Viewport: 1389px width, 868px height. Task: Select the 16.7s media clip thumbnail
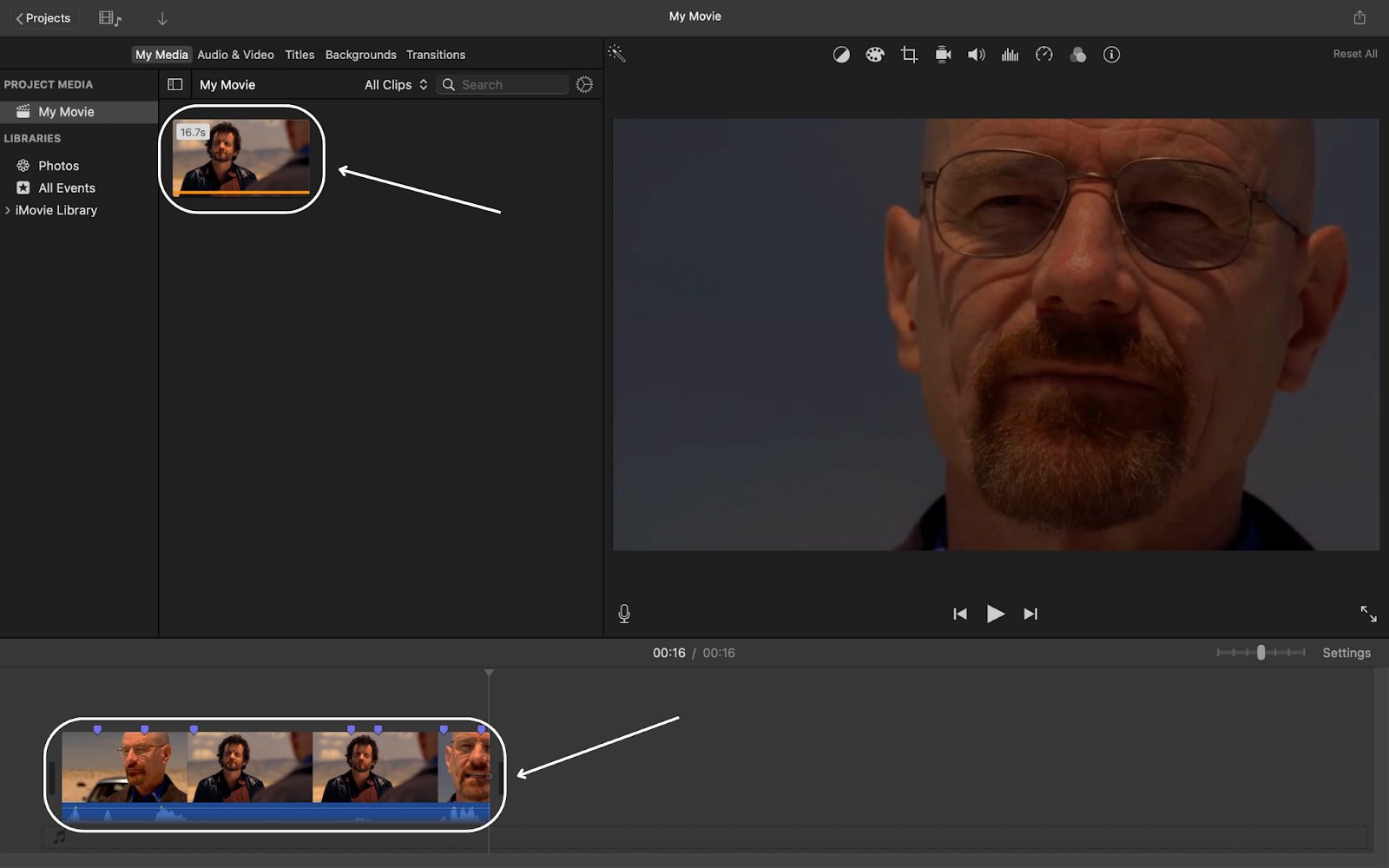click(241, 157)
